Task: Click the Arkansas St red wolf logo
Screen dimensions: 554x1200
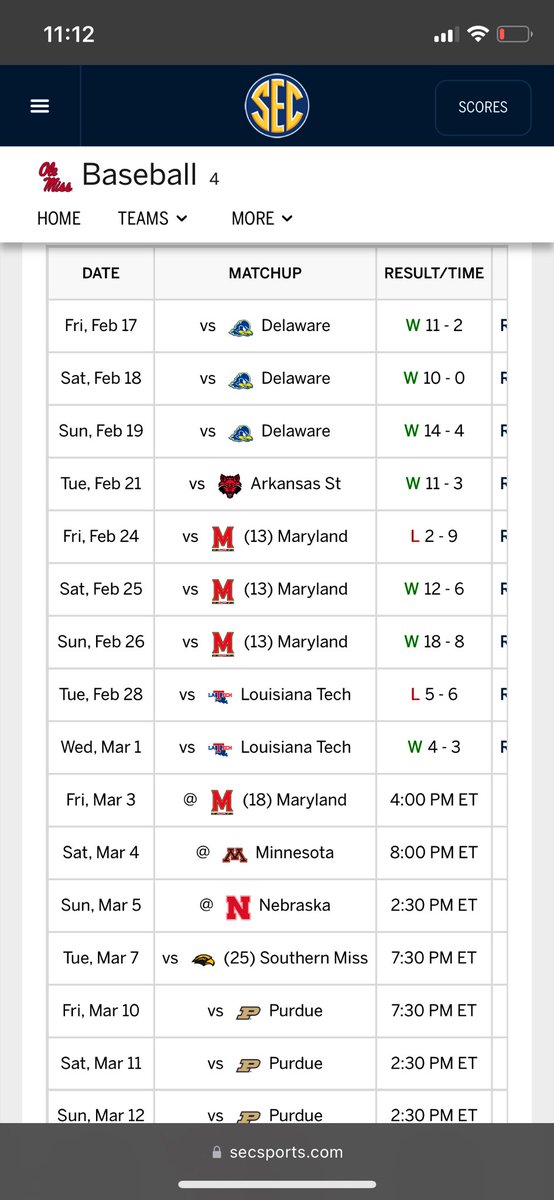Action: coord(230,484)
